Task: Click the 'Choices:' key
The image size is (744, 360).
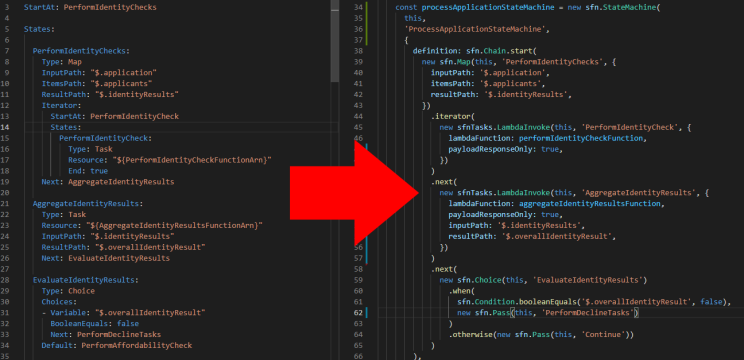Action: [x=59, y=302]
